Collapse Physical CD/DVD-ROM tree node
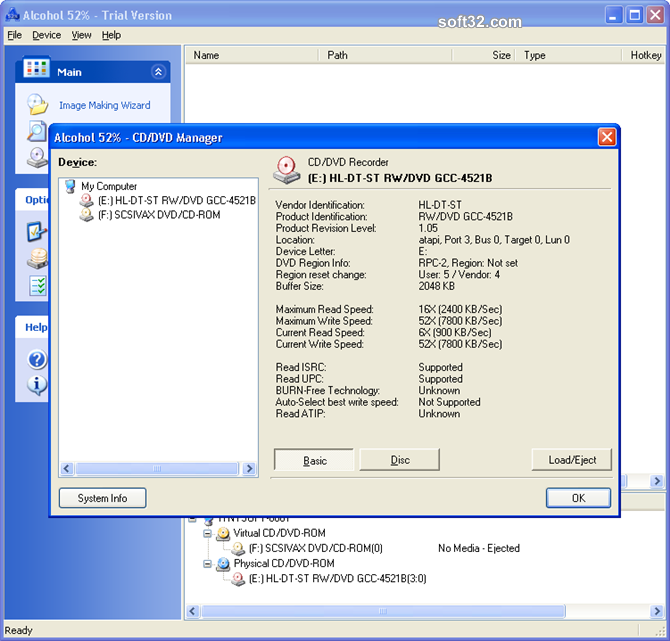Image resolution: width=670 pixels, height=641 pixels. (207, 564)
